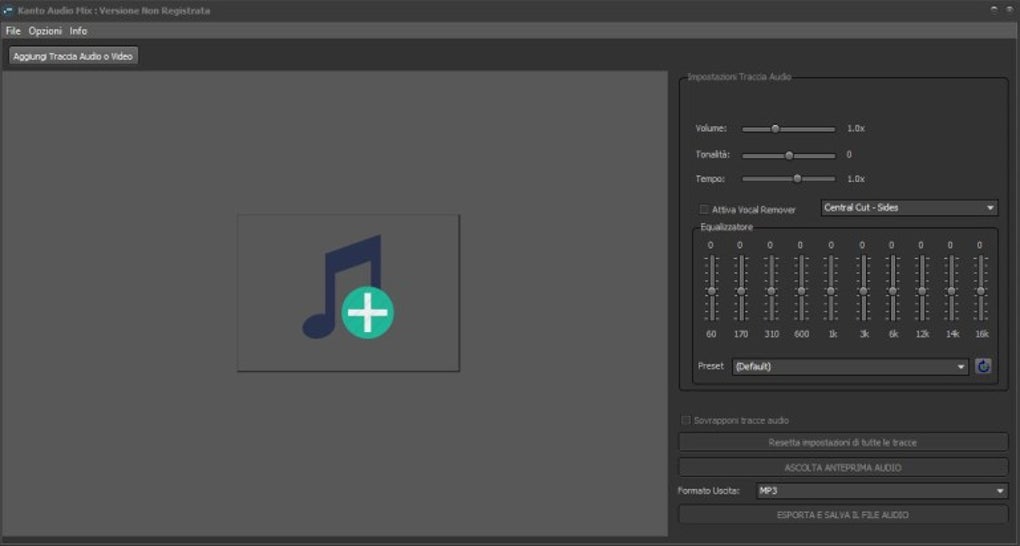Open the Info menu
Image resolution: width=1020 pixels, height=546 pixels.
click(x=78, y=31)
